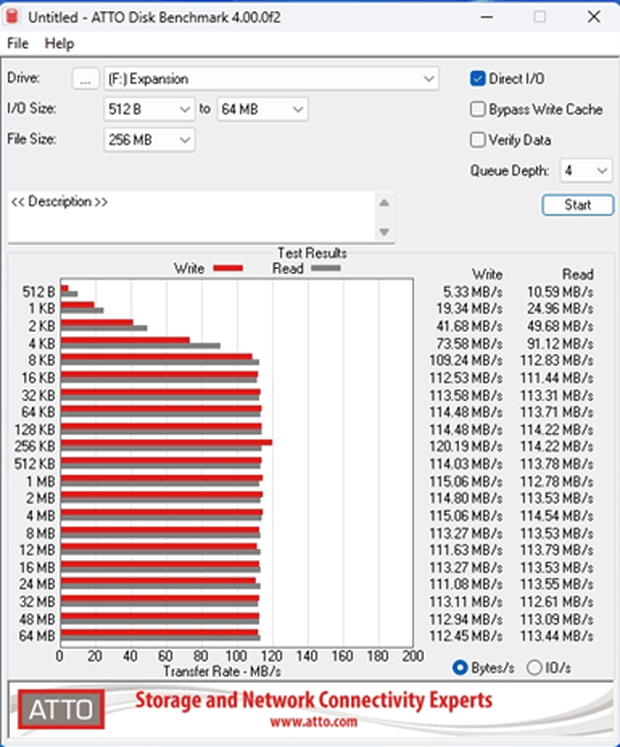
Task: Select the Bytes/s radio button
Action: (460, 667)
